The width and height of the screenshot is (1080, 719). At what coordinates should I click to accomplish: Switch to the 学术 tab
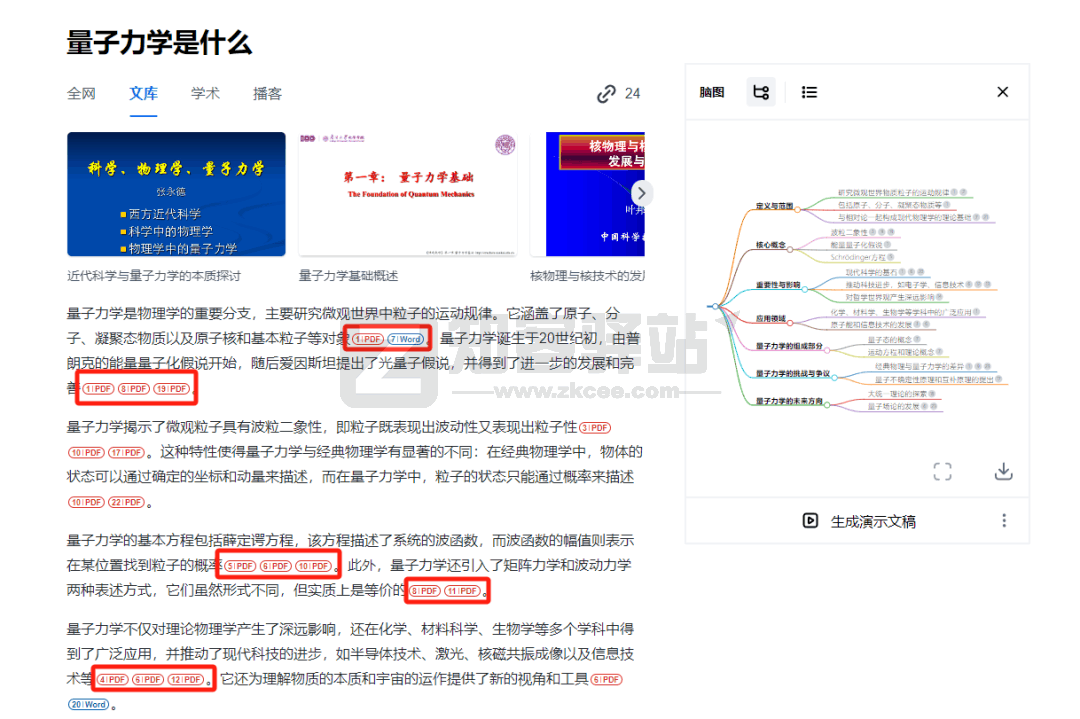click(205, 93)
